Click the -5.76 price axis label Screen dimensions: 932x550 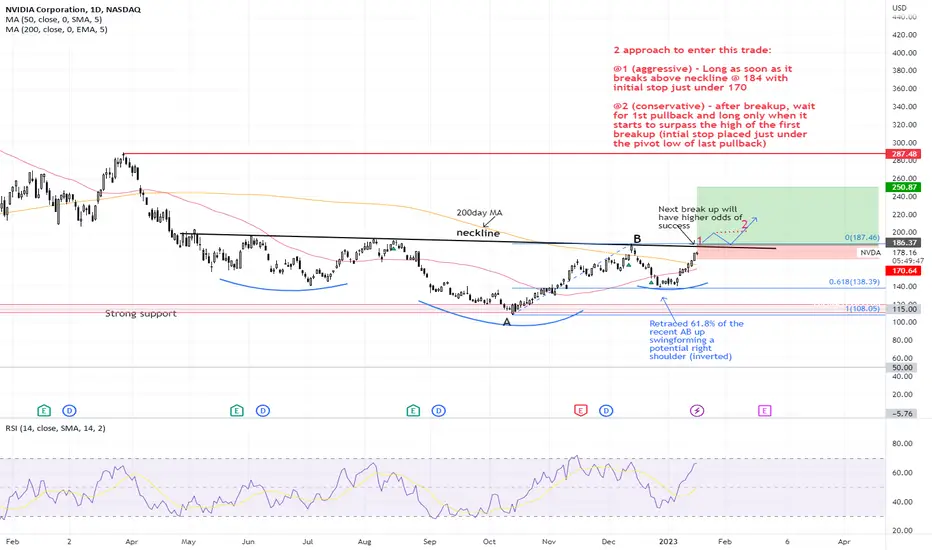[x=902, y=413]
